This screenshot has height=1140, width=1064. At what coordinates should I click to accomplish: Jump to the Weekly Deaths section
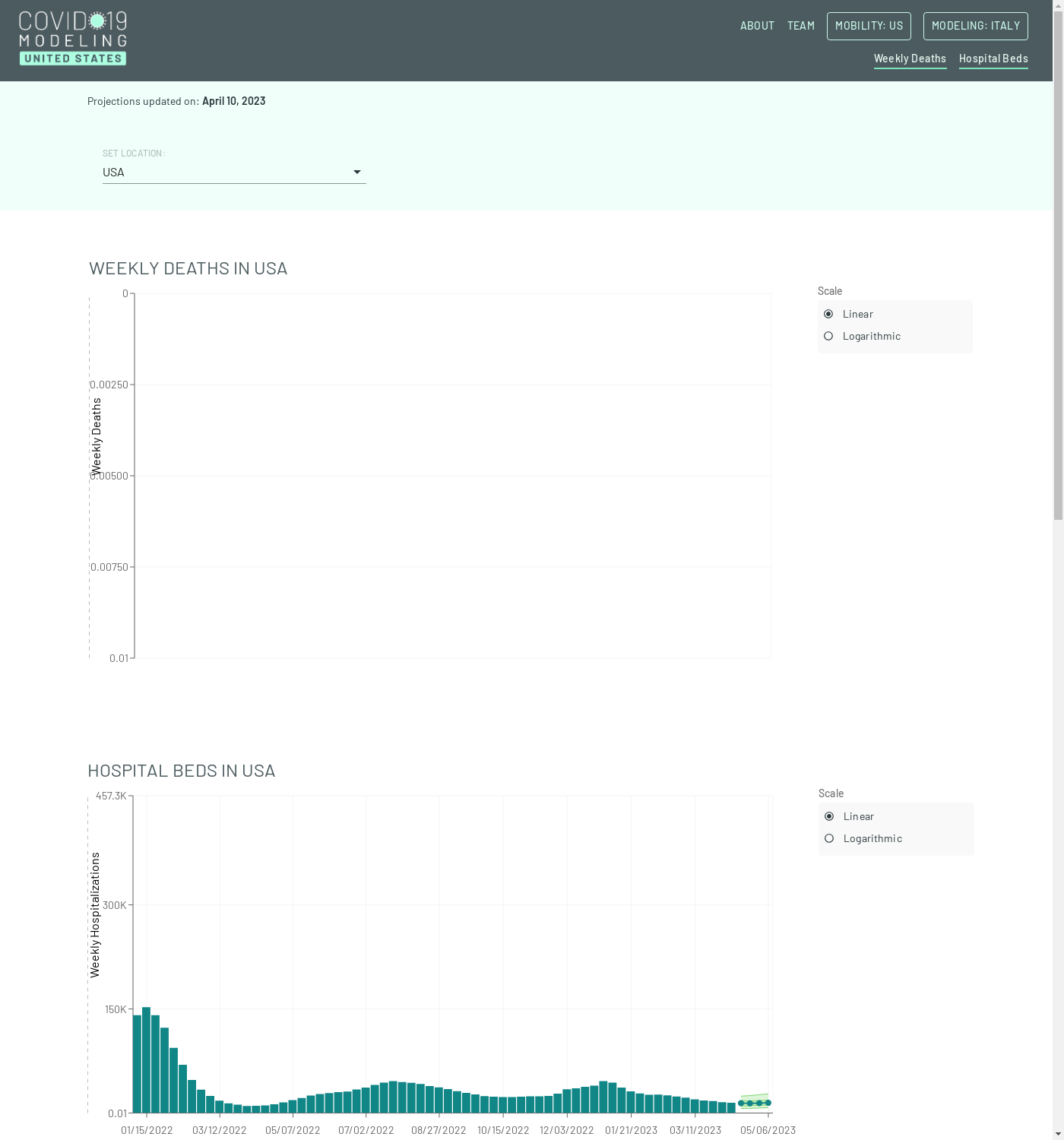(x=910, y=59)
